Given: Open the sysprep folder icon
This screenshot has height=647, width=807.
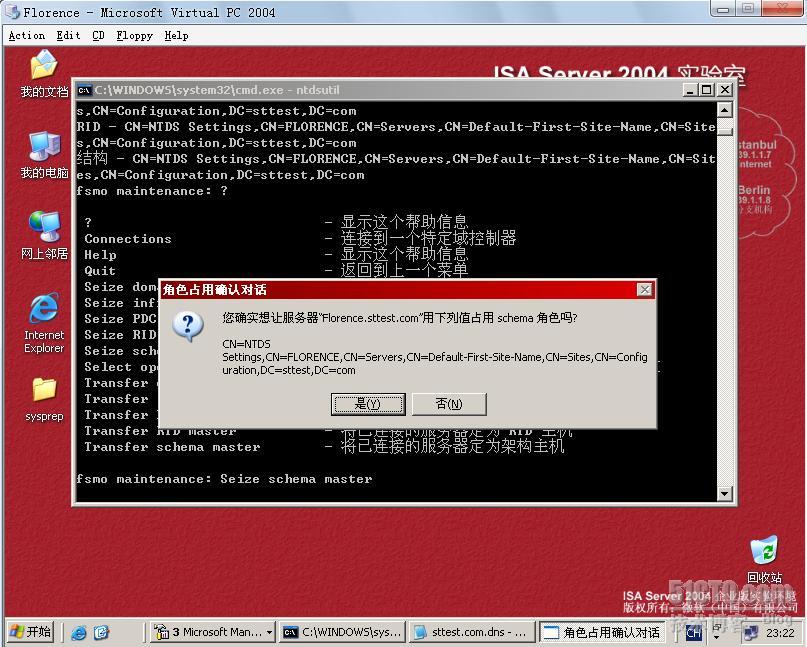Looking at the screenshot, I should click(x=44, y=399).
